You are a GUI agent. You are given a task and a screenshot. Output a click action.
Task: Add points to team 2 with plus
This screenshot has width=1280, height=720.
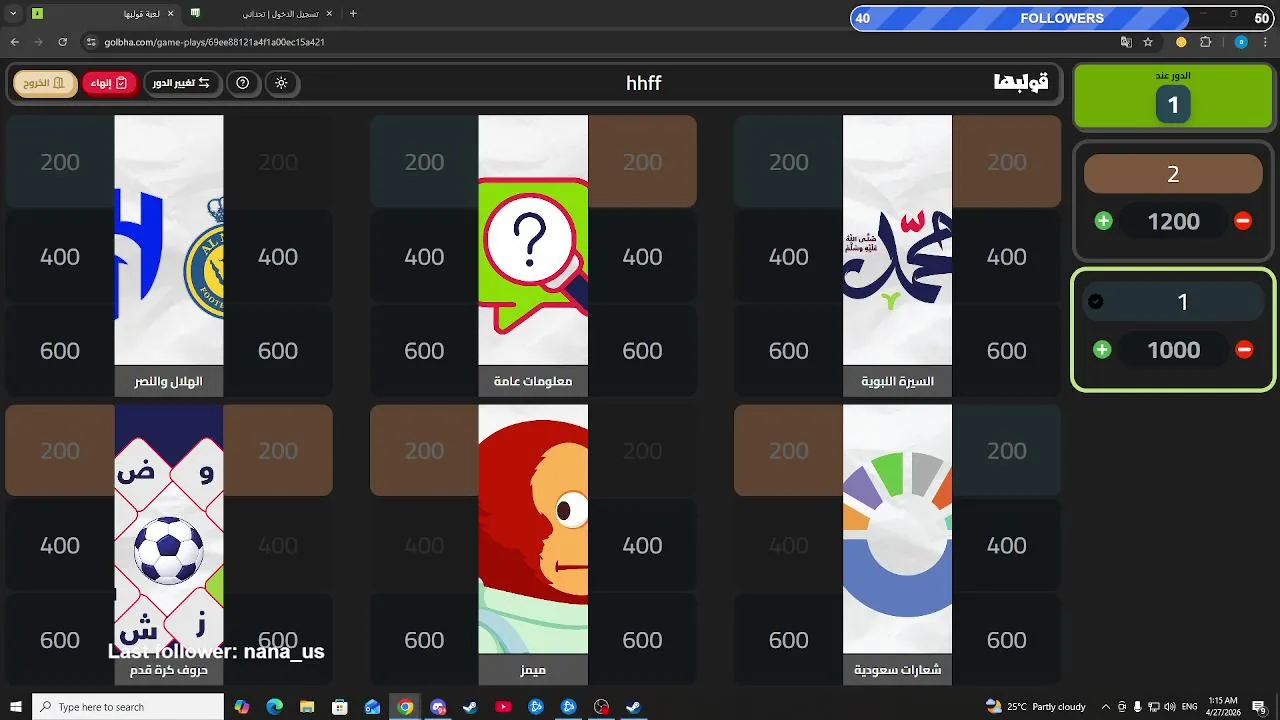click(x=1103, y=221)
